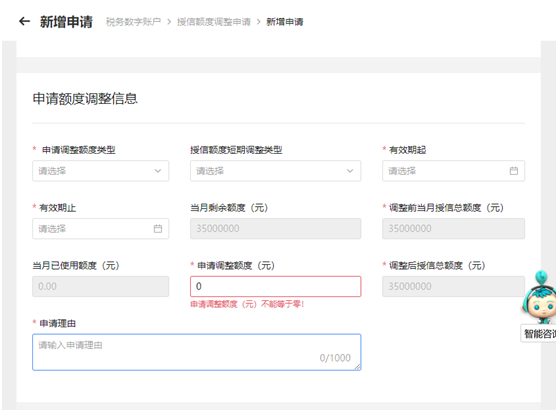Open the 有效期起 date picker field

(453, 171)
